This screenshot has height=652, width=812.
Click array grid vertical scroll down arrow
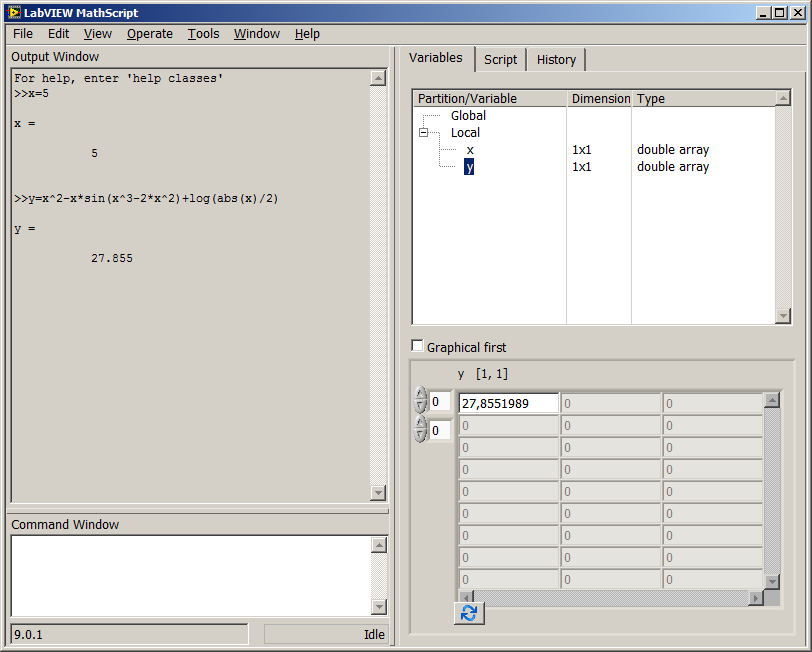pyautogui.click(x=772, y=582)
